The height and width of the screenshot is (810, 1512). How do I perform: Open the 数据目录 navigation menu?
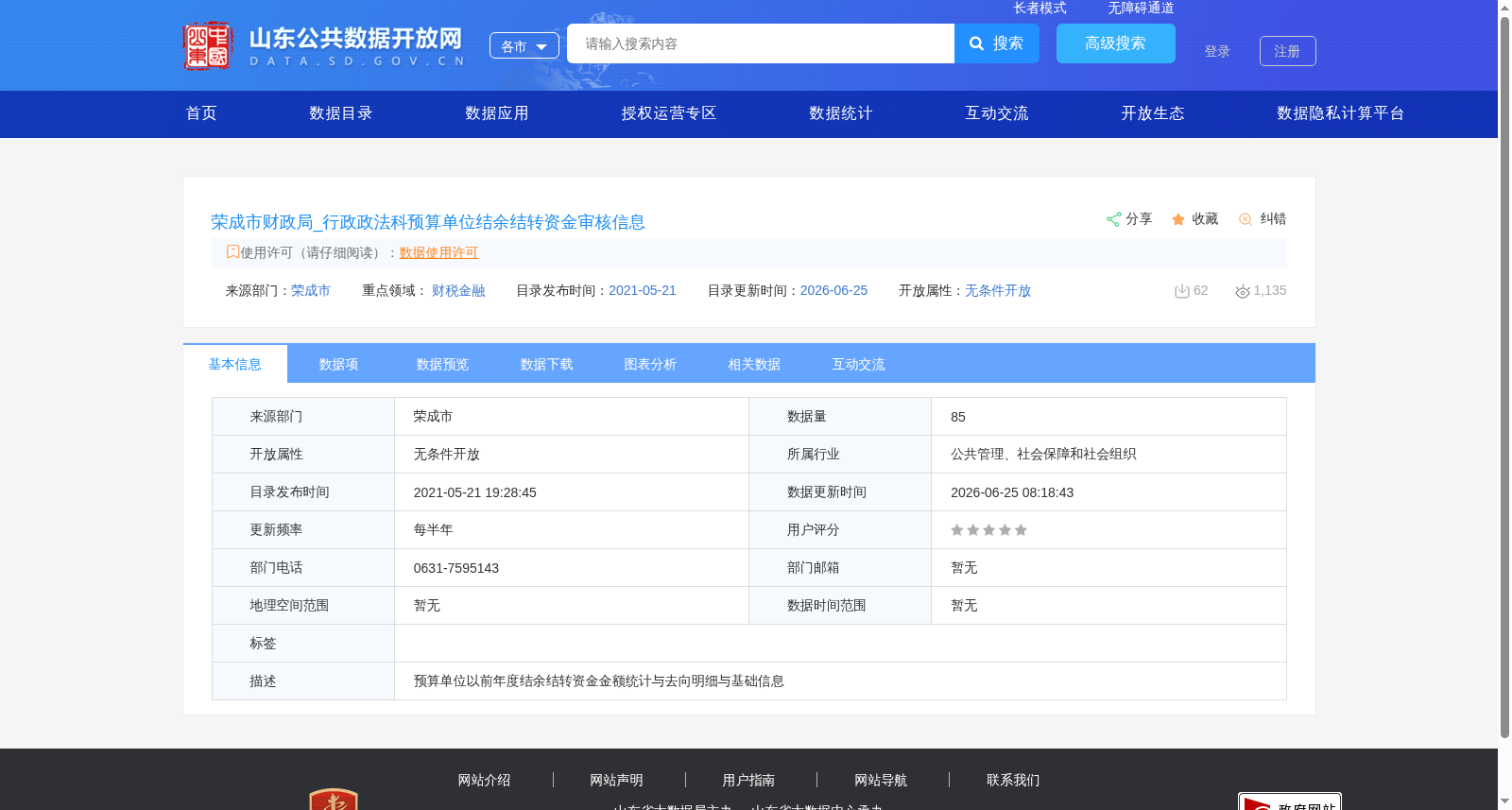341,113
